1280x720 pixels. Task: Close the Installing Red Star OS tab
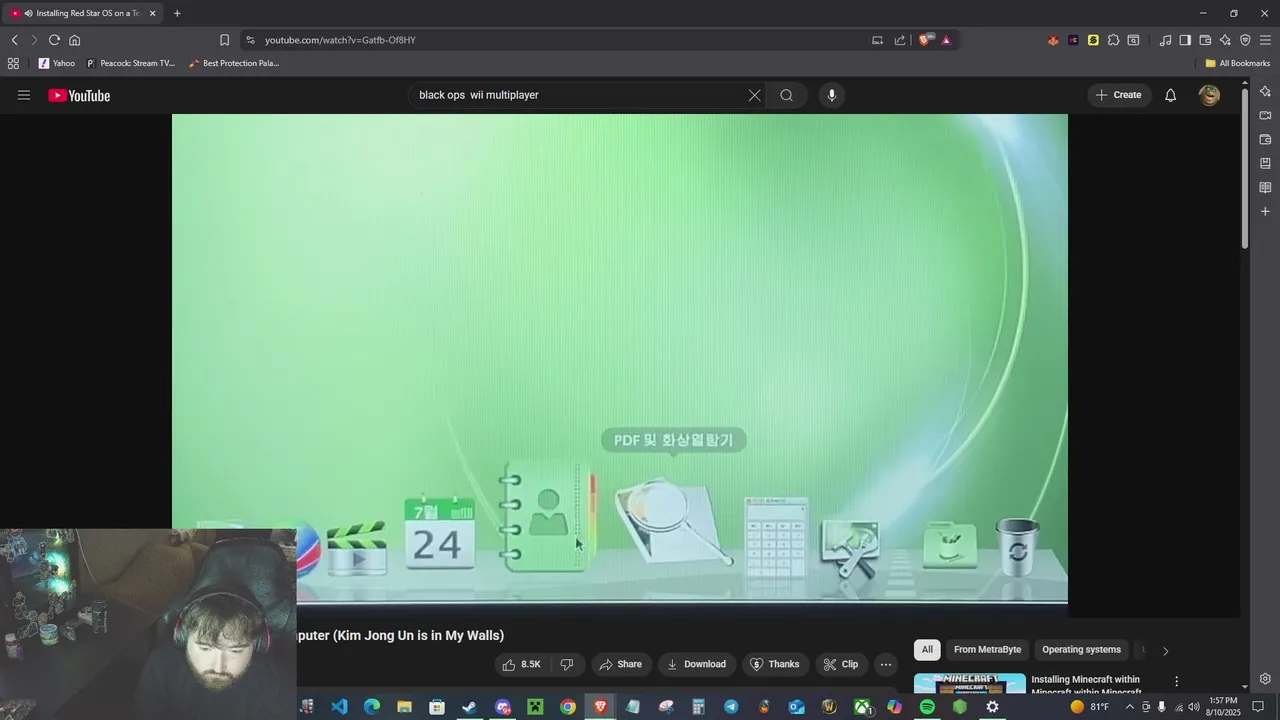(x=153, y=13)
